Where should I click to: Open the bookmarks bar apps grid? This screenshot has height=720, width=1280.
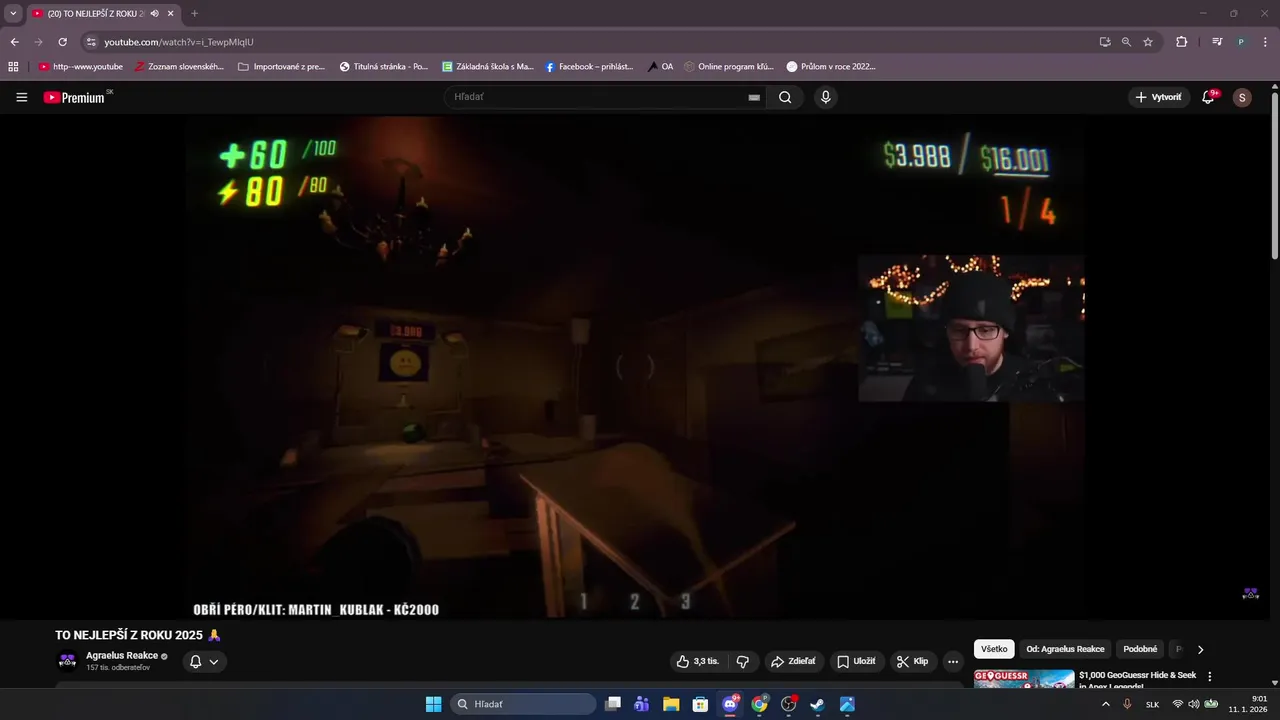13,67
